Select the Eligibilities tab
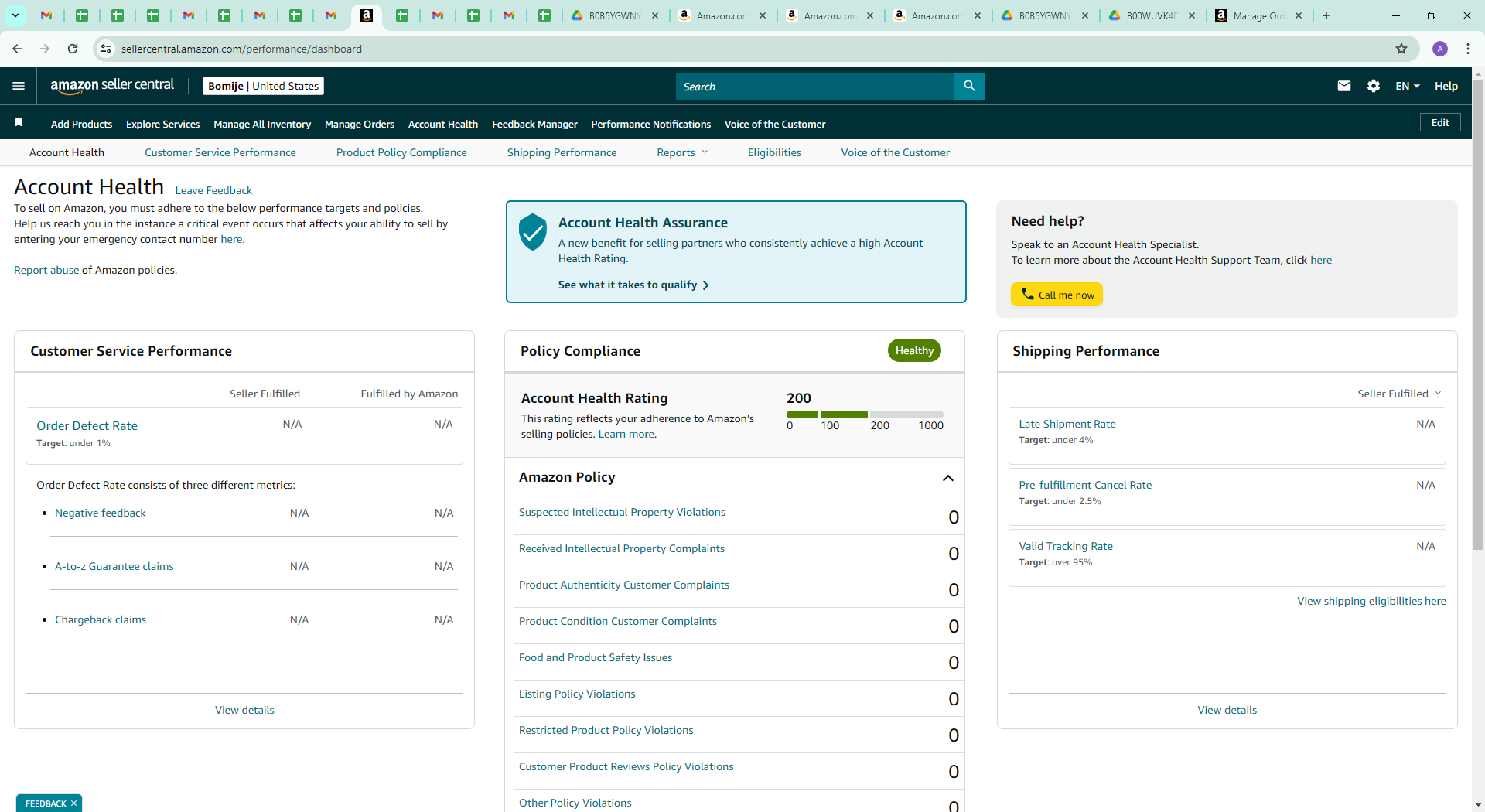Screen dimensions: 1485x812 click(x=774, y=152)
